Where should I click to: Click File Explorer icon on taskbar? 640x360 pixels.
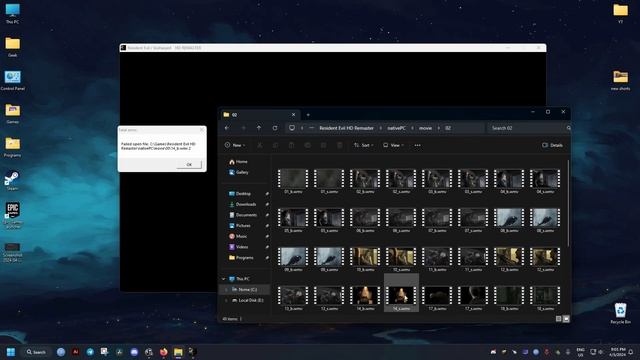178,352
